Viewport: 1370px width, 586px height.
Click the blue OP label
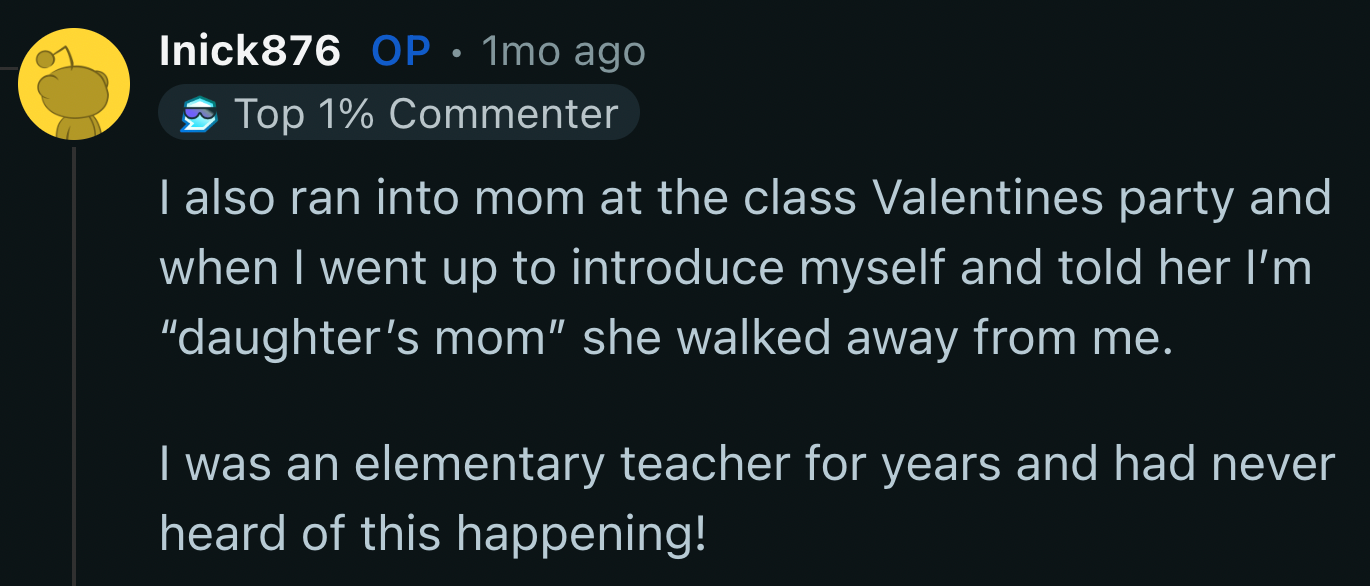[401, 51]
